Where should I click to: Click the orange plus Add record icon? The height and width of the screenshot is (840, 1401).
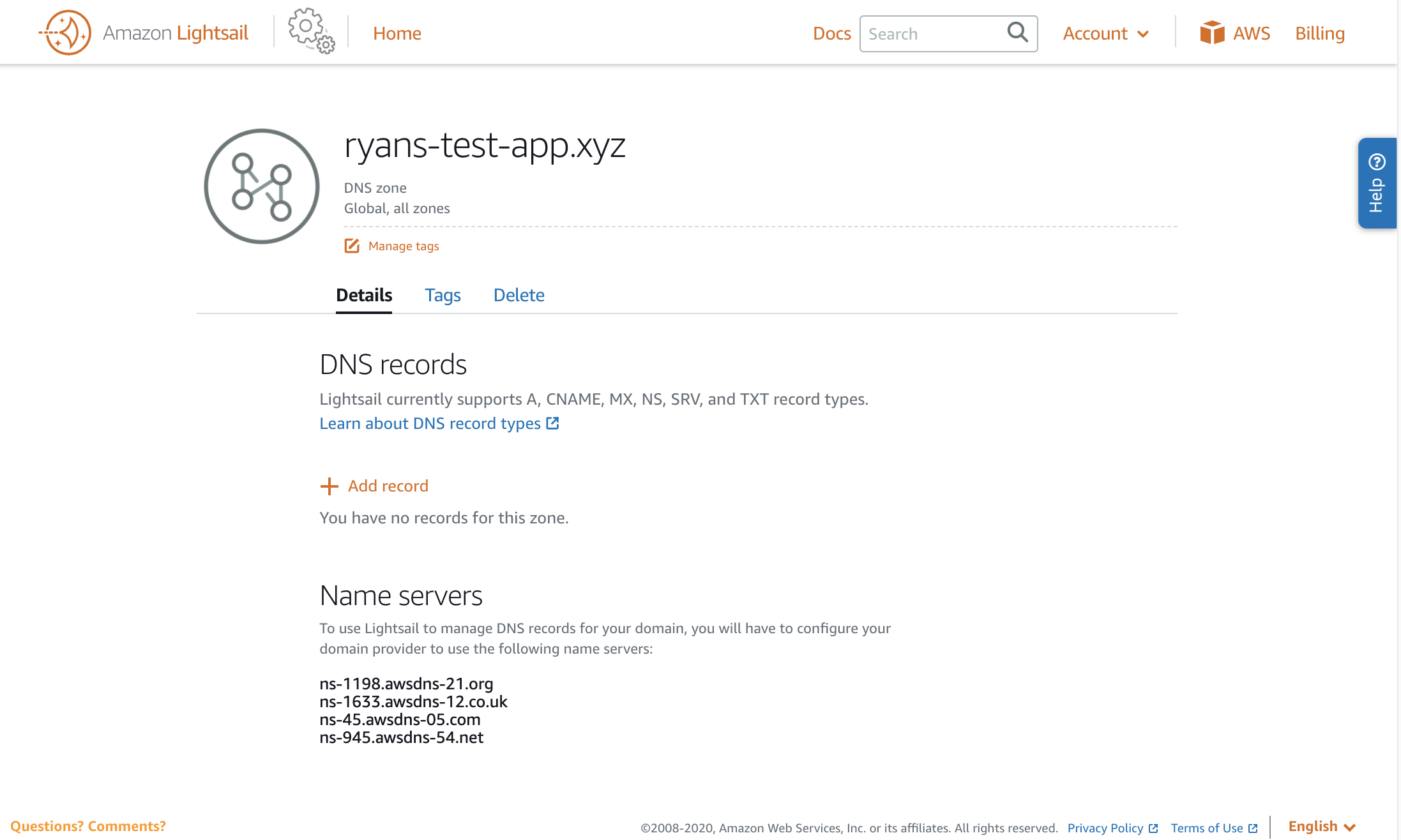[329, 486]
